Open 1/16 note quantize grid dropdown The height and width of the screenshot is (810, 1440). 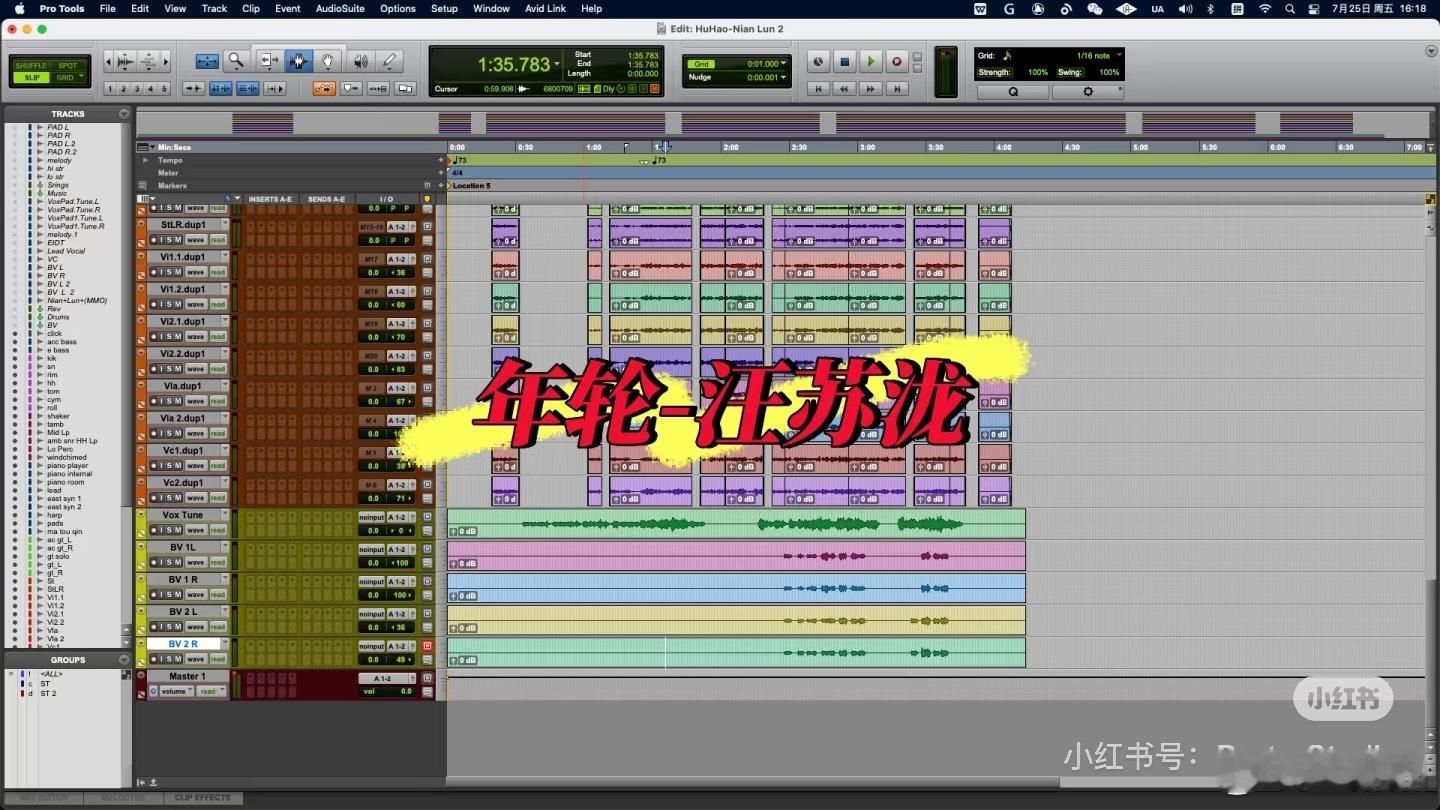[x=1118, y=56]
